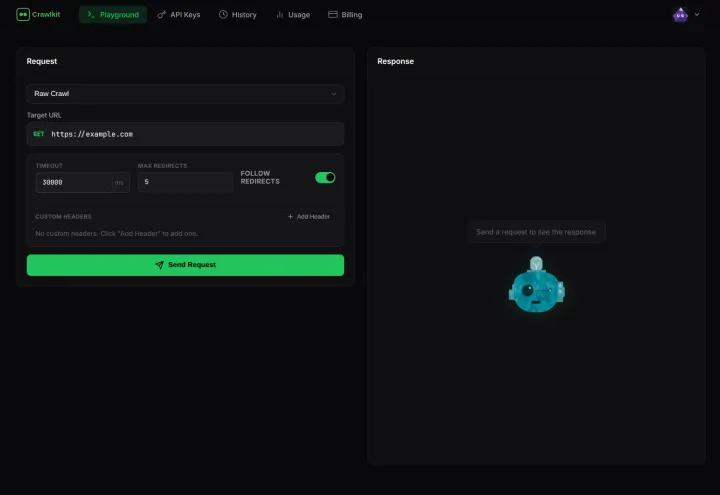Click the 'CUSTOM HEADERS' label
The image size is (720, 495).
click(63, 216)
